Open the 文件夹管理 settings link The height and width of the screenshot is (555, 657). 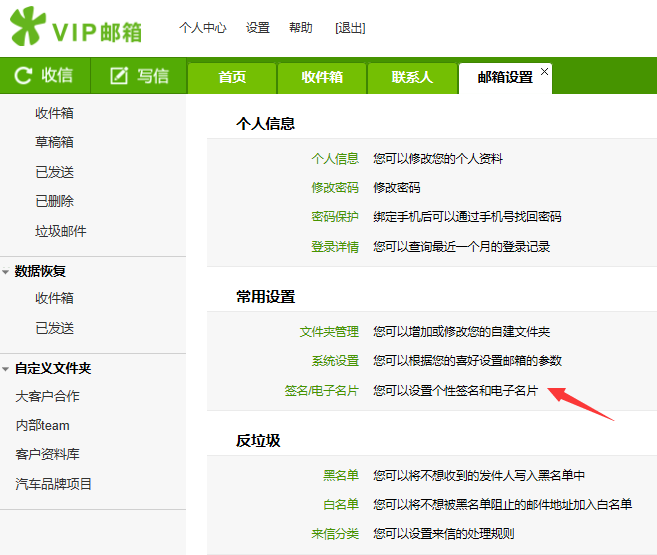click(x=329, y=332)
